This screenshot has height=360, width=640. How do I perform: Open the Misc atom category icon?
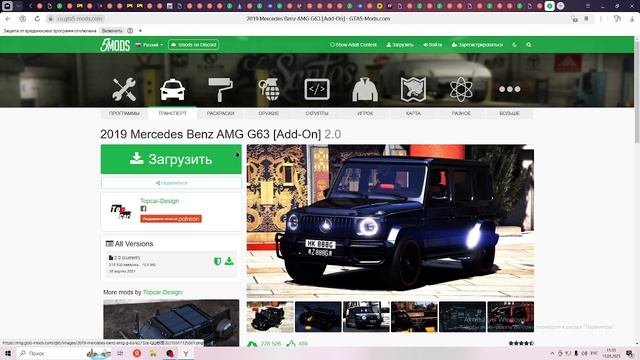pyautogui.click(x=461, y=89)
